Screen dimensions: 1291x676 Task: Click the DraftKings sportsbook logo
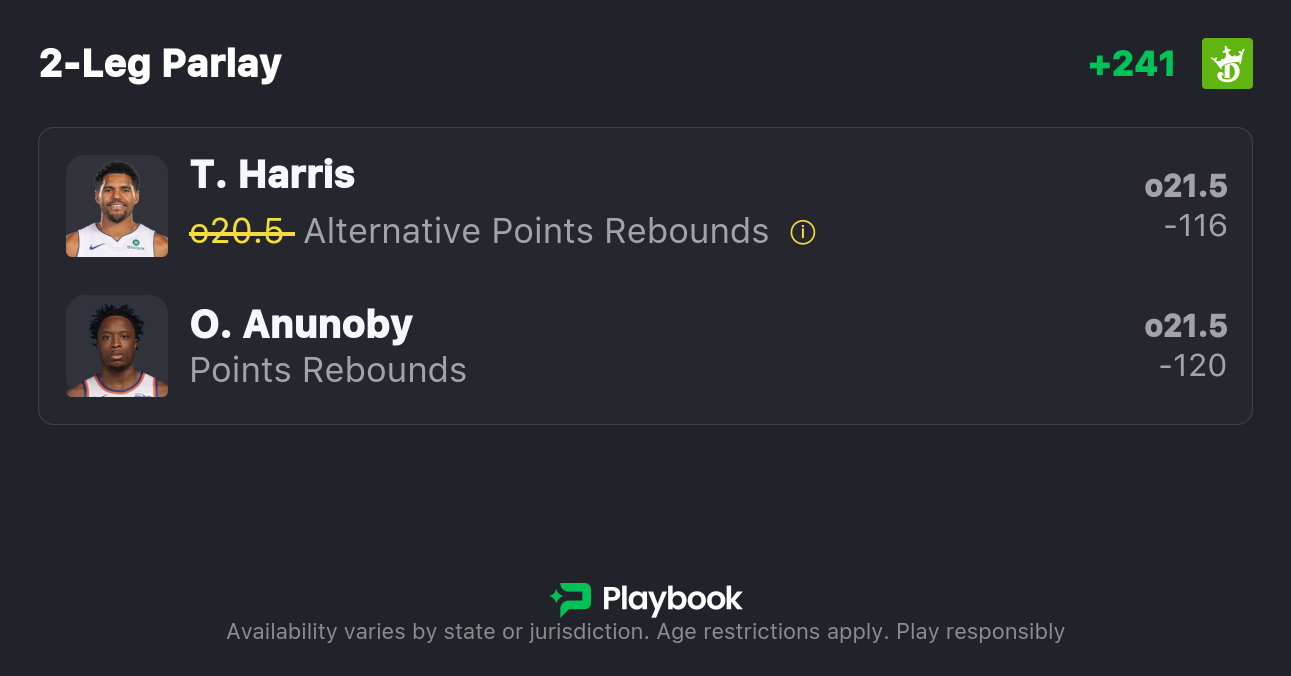coord(1227,64)
